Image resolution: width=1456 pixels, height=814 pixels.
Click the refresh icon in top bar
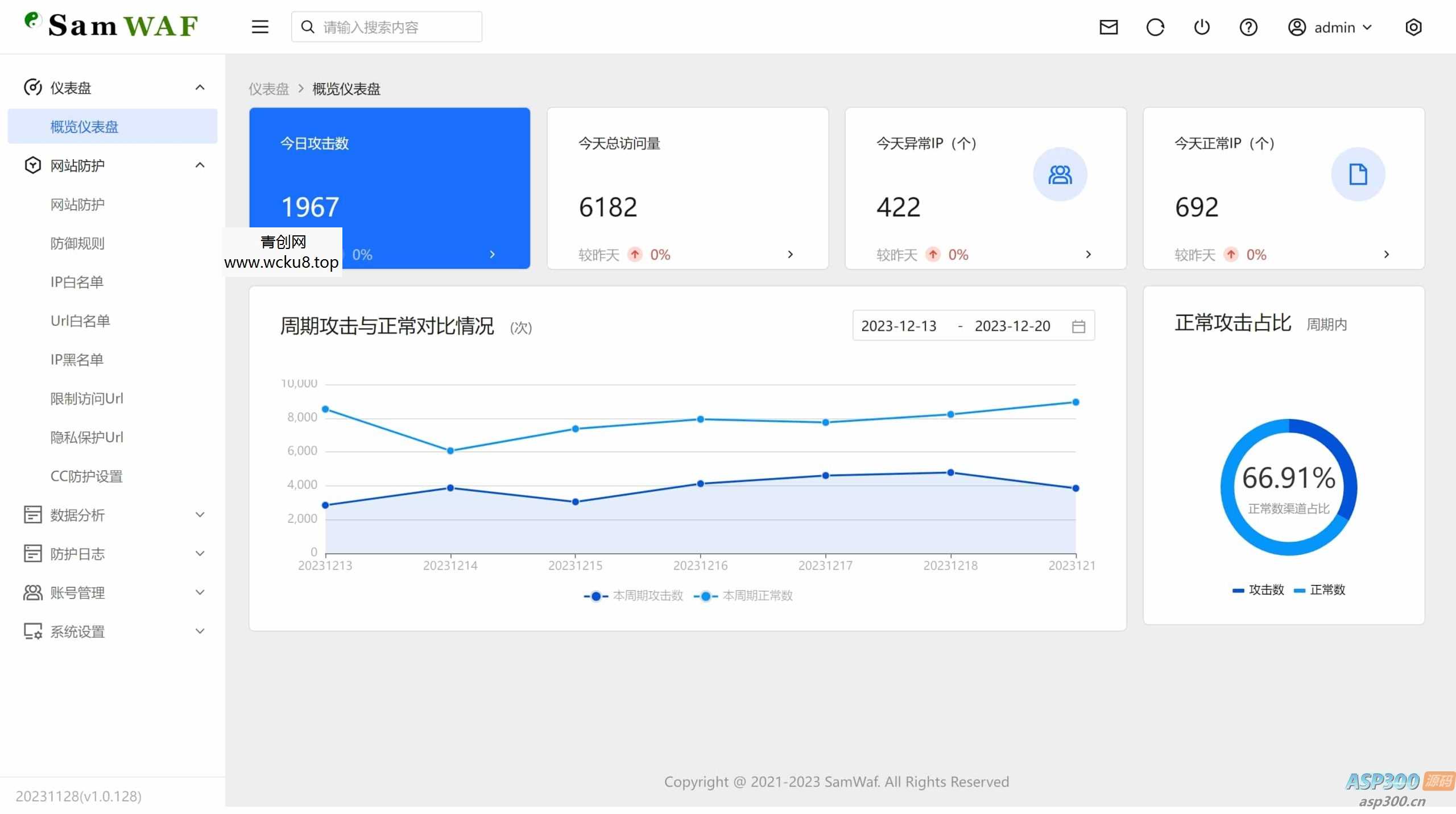click(1155, 27)
